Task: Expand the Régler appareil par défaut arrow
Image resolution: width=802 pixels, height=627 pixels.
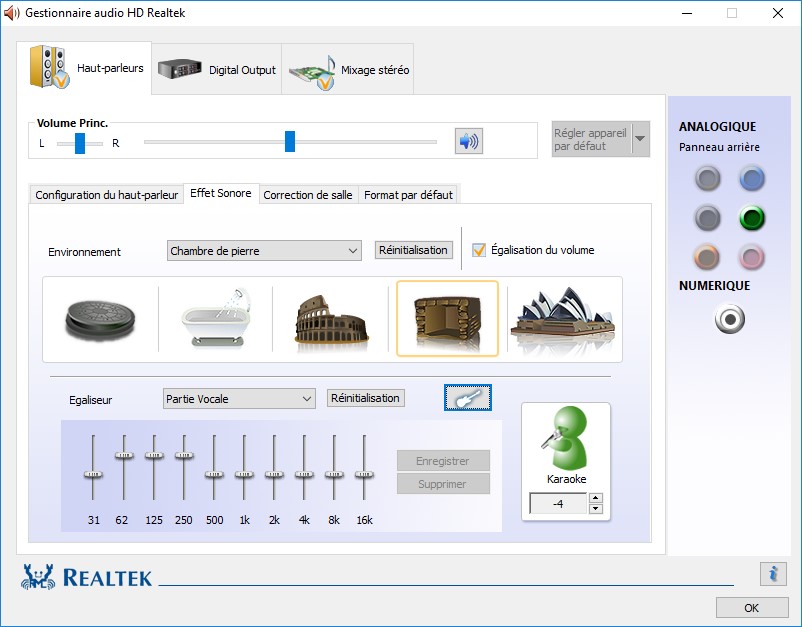Action: pyautogui.click(x=641, y=139)
